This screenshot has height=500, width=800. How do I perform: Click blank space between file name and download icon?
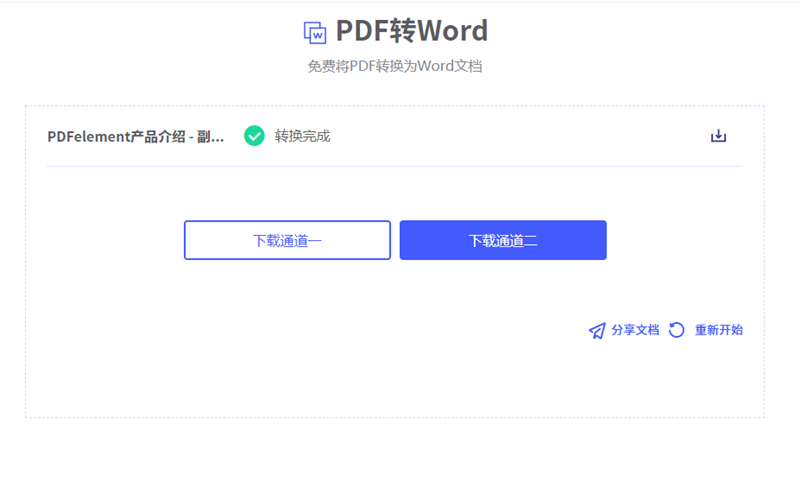point(520,136)
